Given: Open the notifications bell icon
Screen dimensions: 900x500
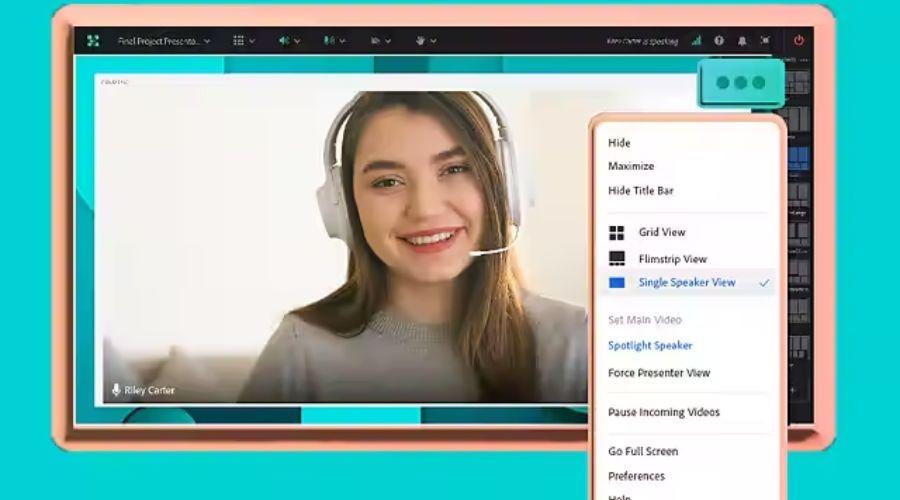Looking at the screenshot, I should [x=742, y=41].
